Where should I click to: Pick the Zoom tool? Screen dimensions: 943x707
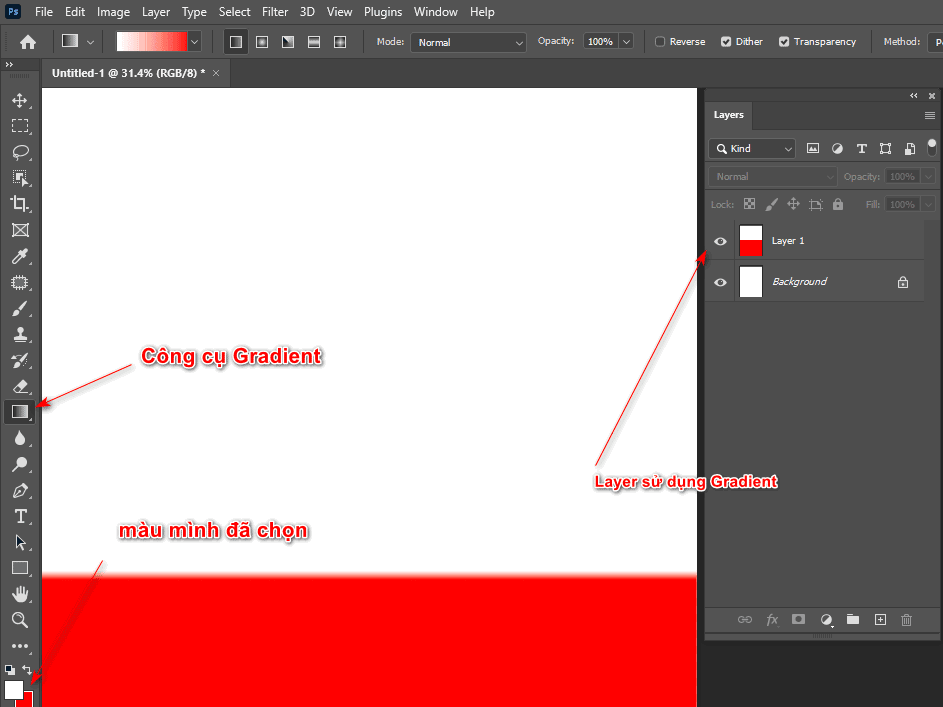(x=20, y=620)
